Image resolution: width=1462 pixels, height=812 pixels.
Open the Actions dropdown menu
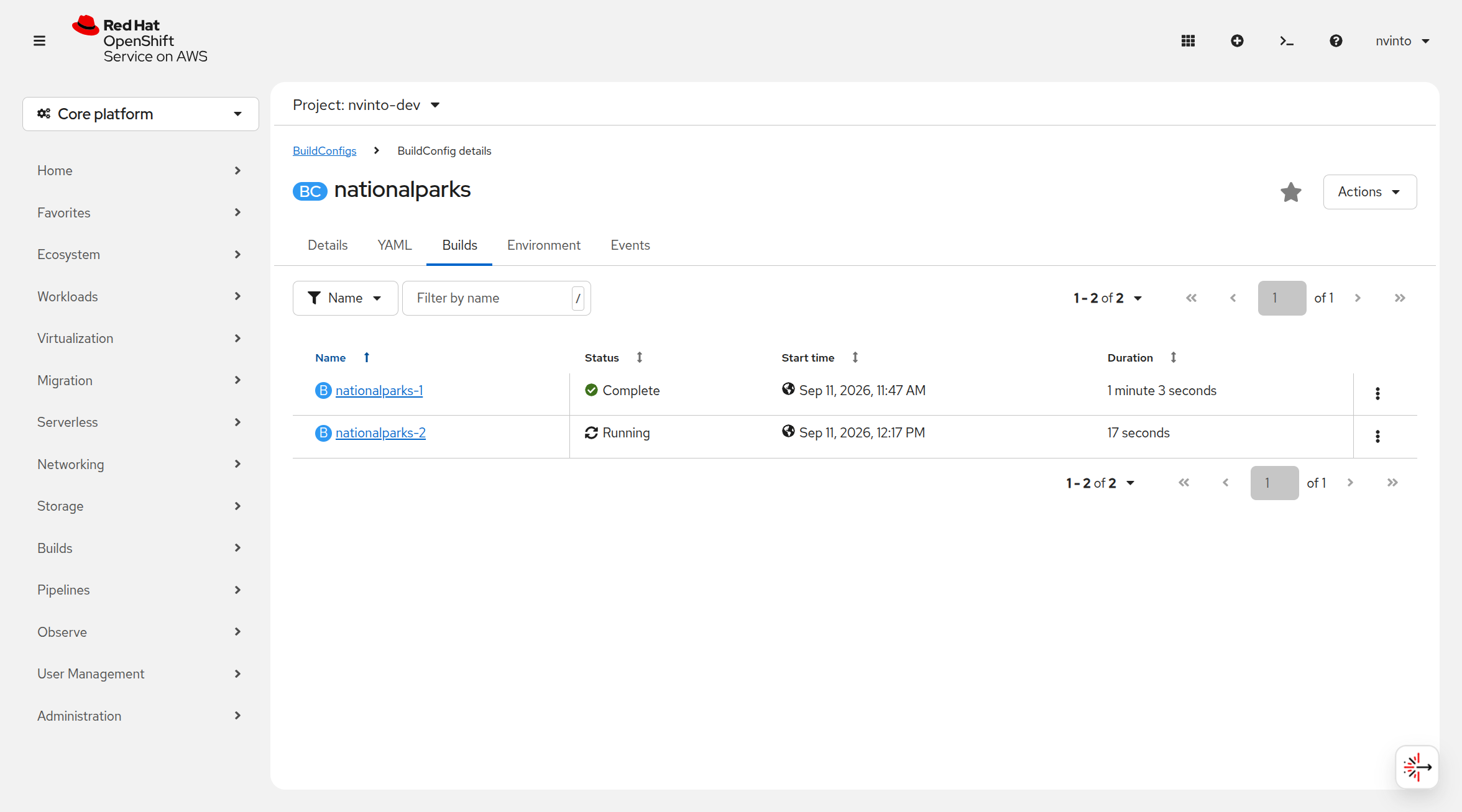pos(1369,192)
